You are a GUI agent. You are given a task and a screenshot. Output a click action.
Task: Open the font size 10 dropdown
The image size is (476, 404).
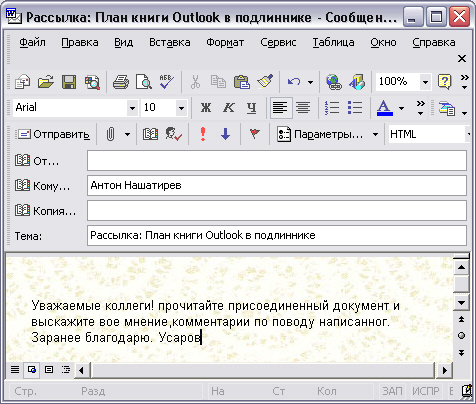(181, 108)
